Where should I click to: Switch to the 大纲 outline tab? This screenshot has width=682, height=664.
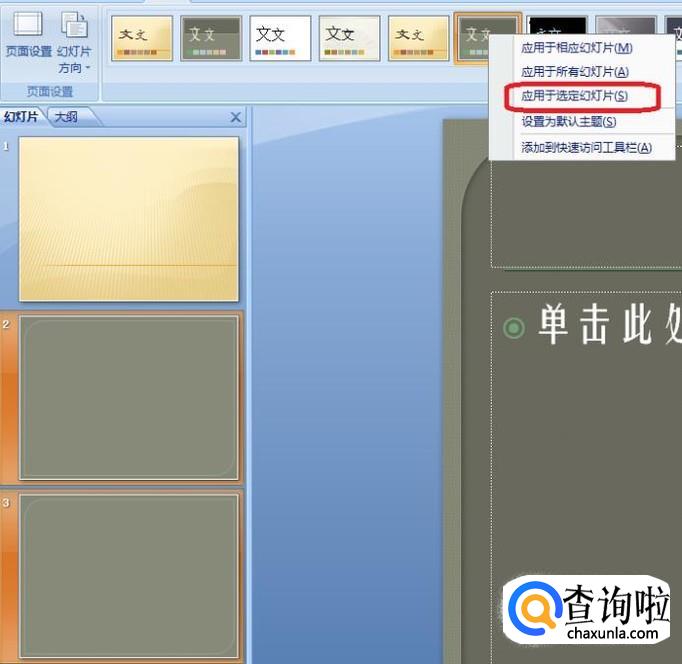pyautogui.click(x=68, y=117)
